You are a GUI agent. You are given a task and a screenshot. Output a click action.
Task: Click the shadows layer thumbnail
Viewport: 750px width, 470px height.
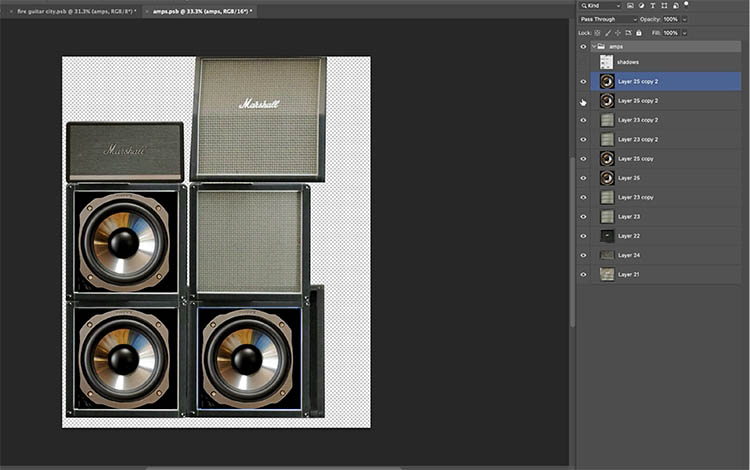pyautogui.click(x=607, y=62)
